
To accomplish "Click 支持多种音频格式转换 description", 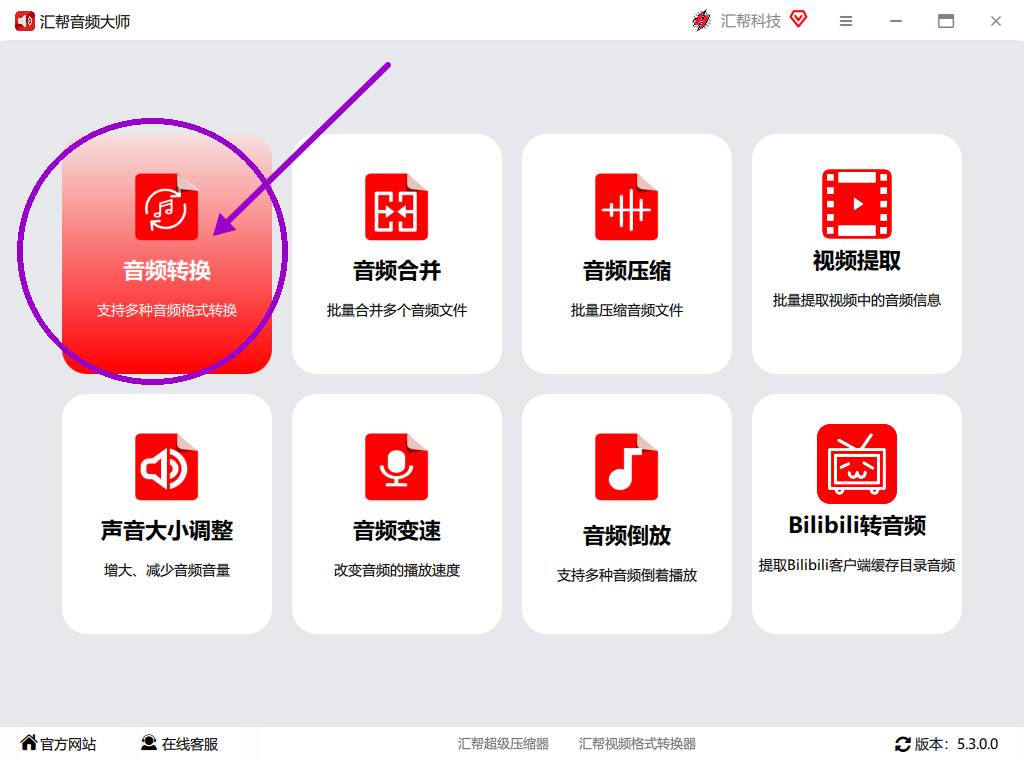I will pyautogui.click(x=167, y=310).
